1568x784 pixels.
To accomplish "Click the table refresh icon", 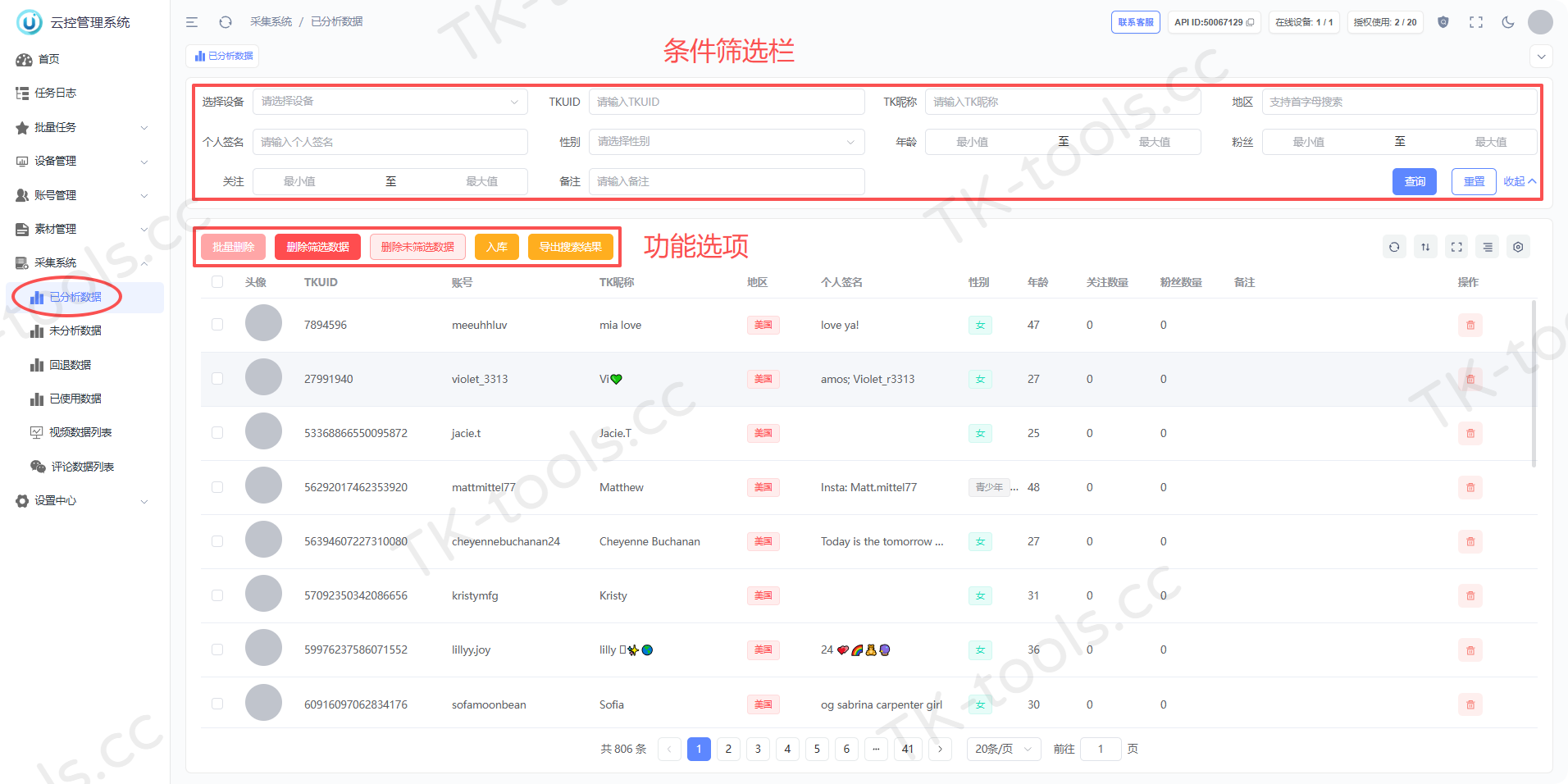I will [1394, 247].
